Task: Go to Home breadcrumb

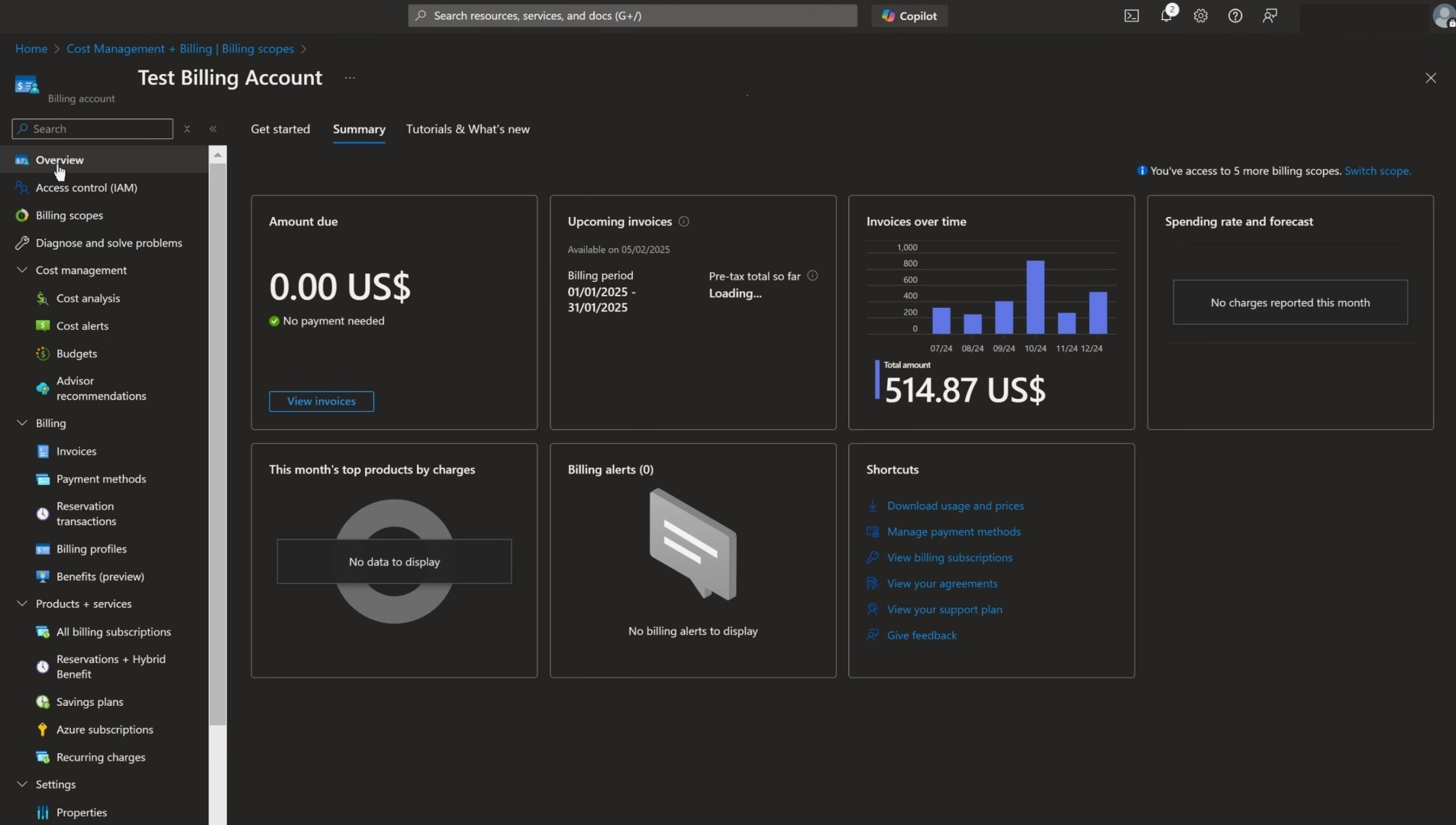Action: [x=31, y=48]
